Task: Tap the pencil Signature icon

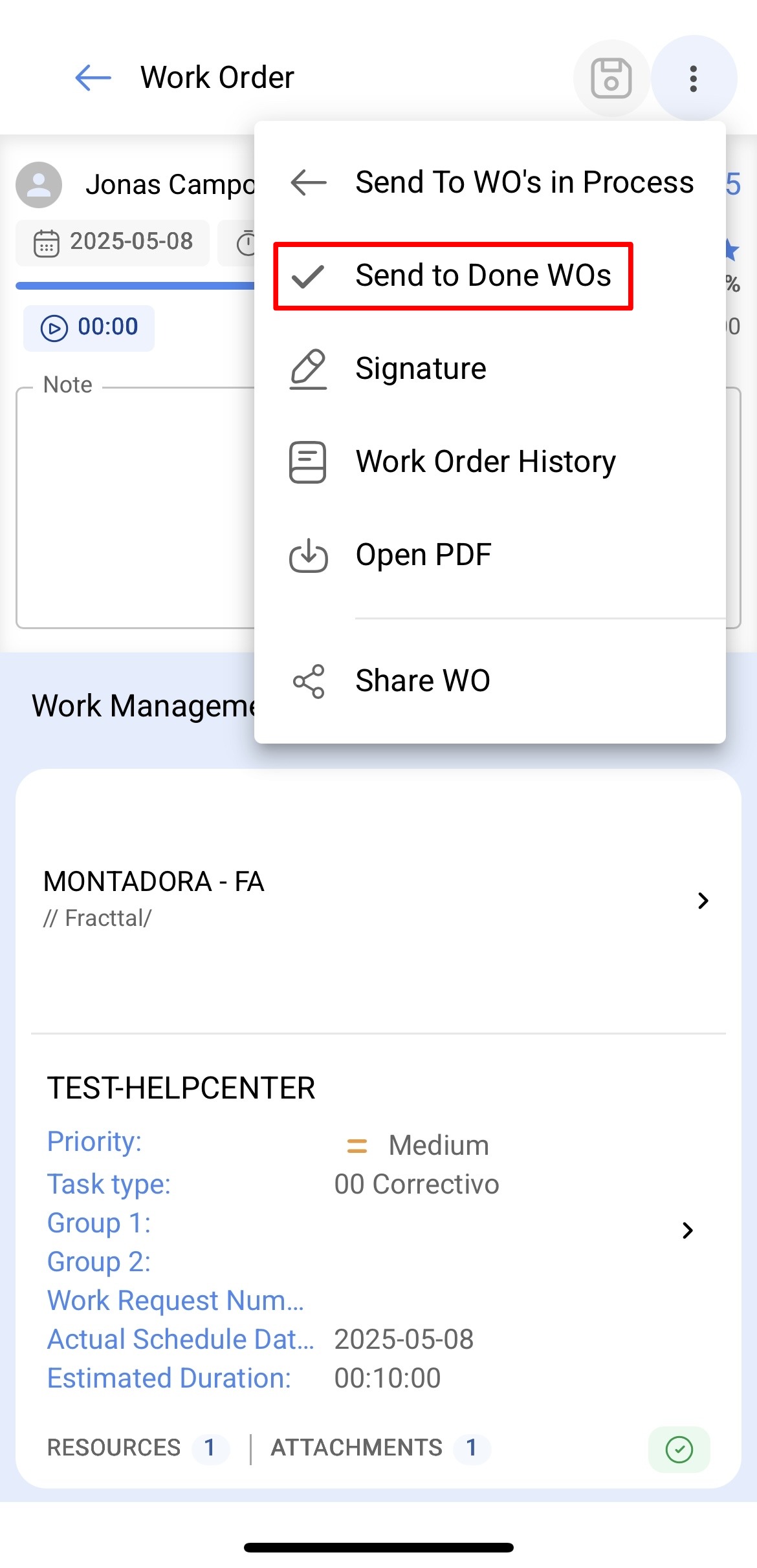Action: 308,369
